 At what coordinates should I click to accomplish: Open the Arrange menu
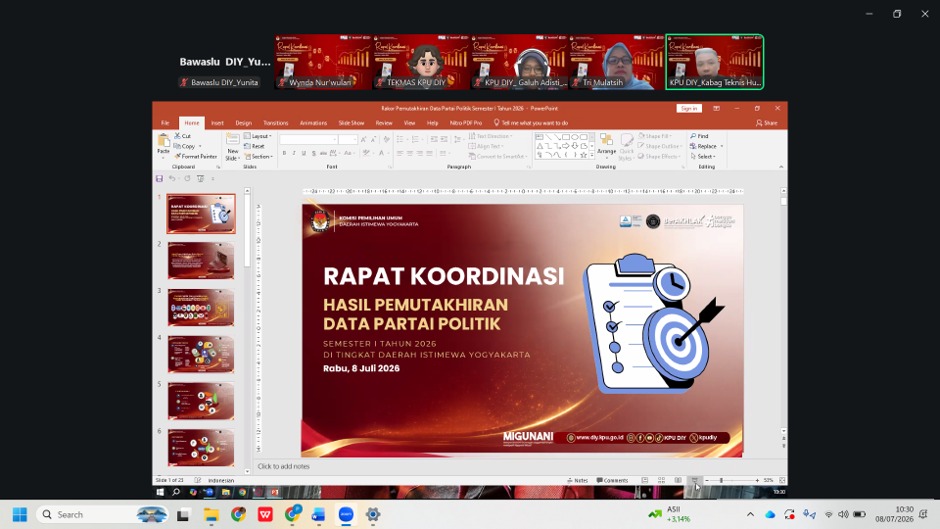[x=606, y=144]
